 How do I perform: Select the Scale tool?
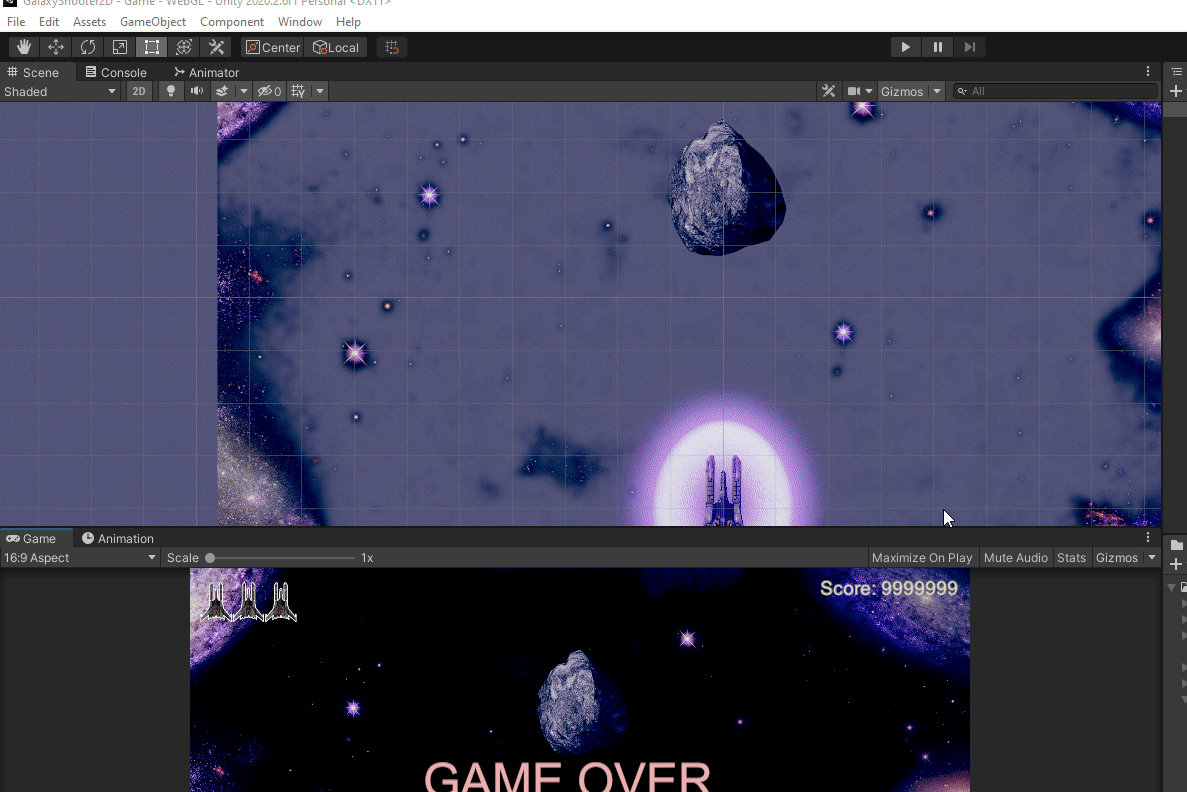click(x=120, y=47)
